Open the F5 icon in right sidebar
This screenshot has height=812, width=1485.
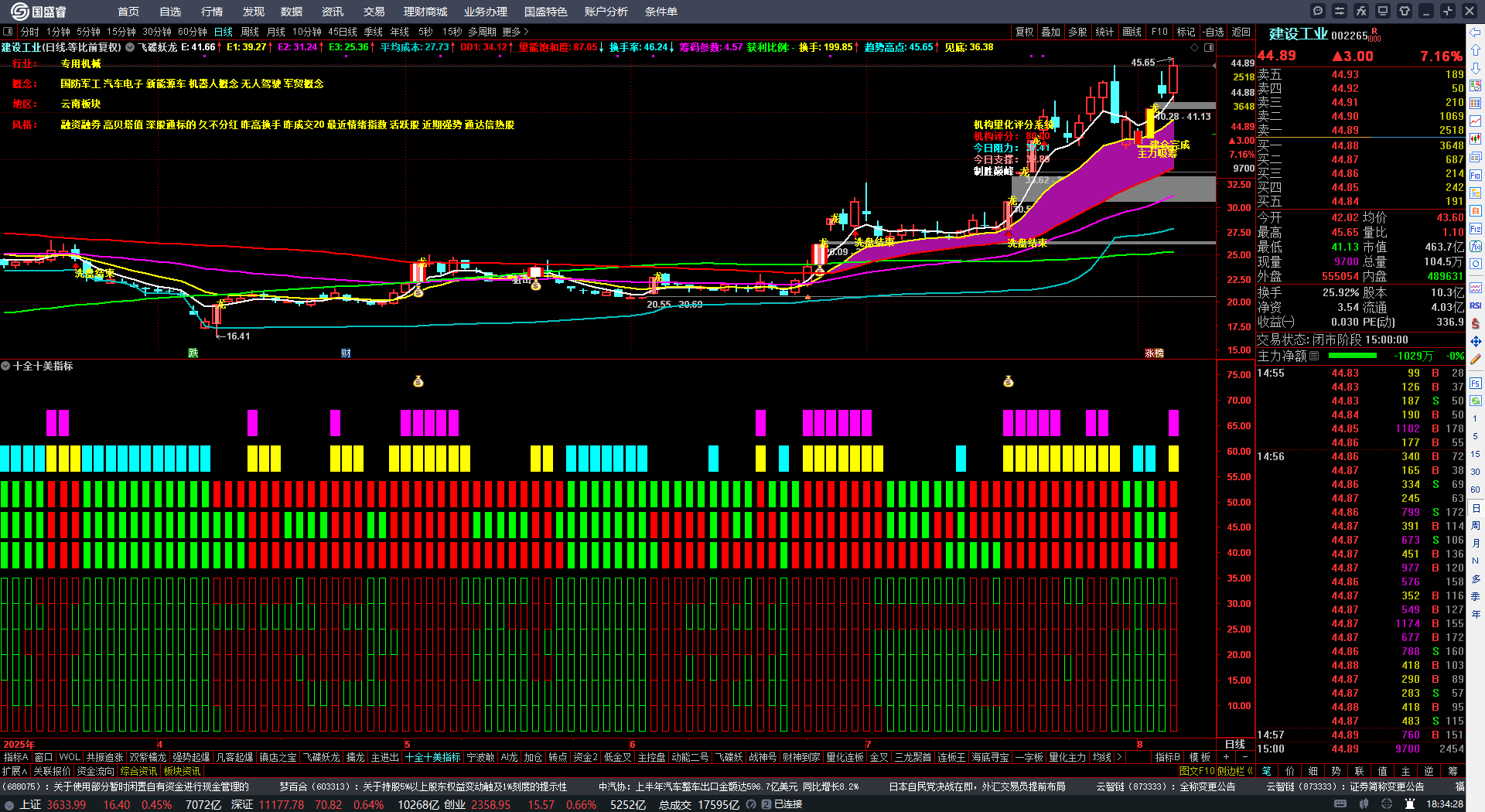(1476, 383)
